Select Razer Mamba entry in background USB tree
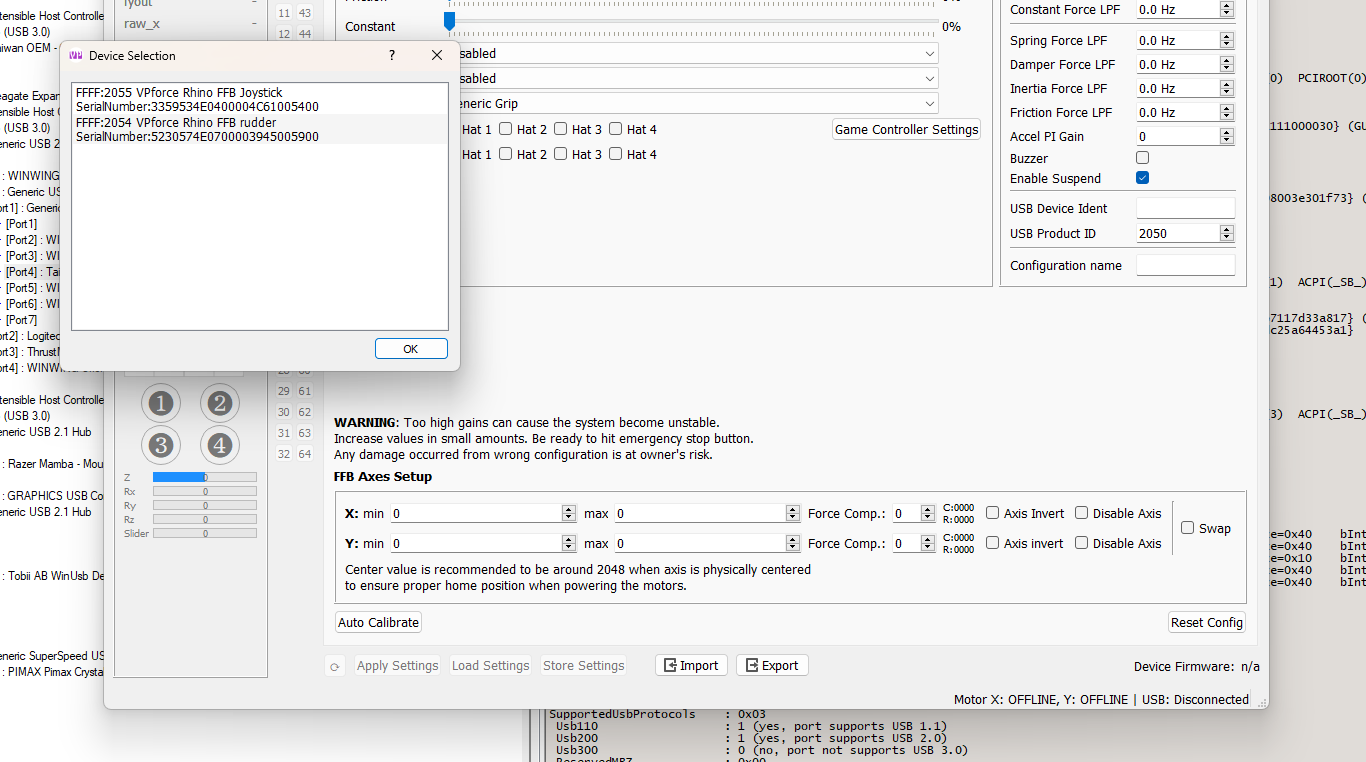 pos(54,464)
